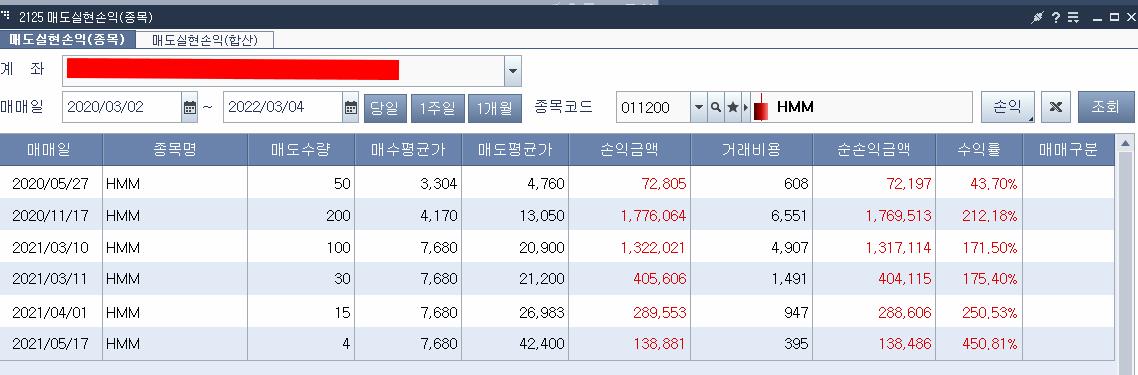This screenshot has width=1138, height=375.
Task: Click the transaction cost 6,551
Action: 790,216
